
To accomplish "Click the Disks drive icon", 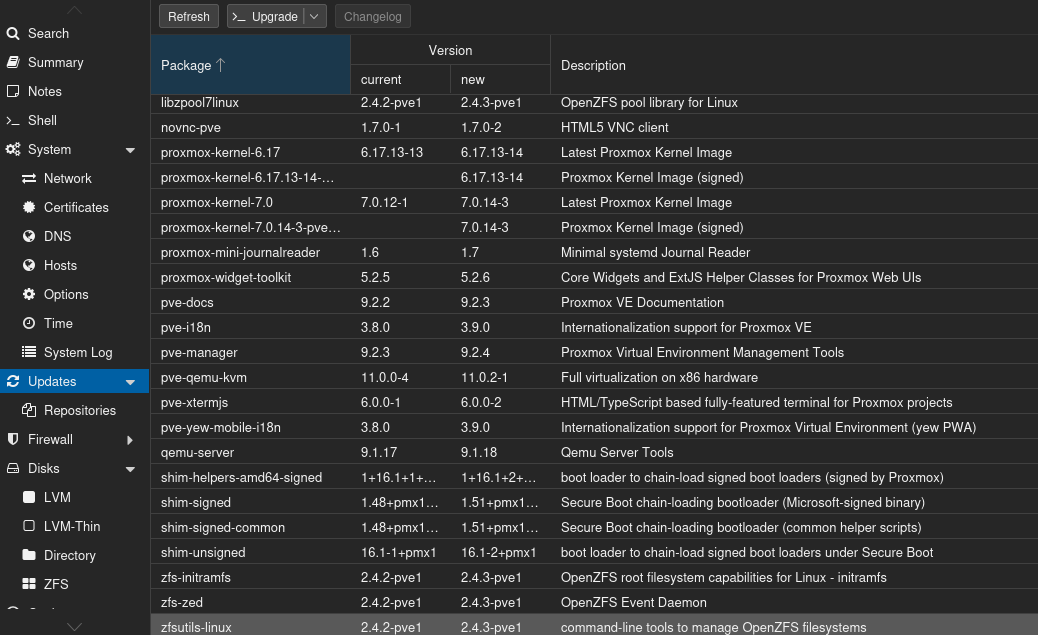I will click(x=13, y=468).
